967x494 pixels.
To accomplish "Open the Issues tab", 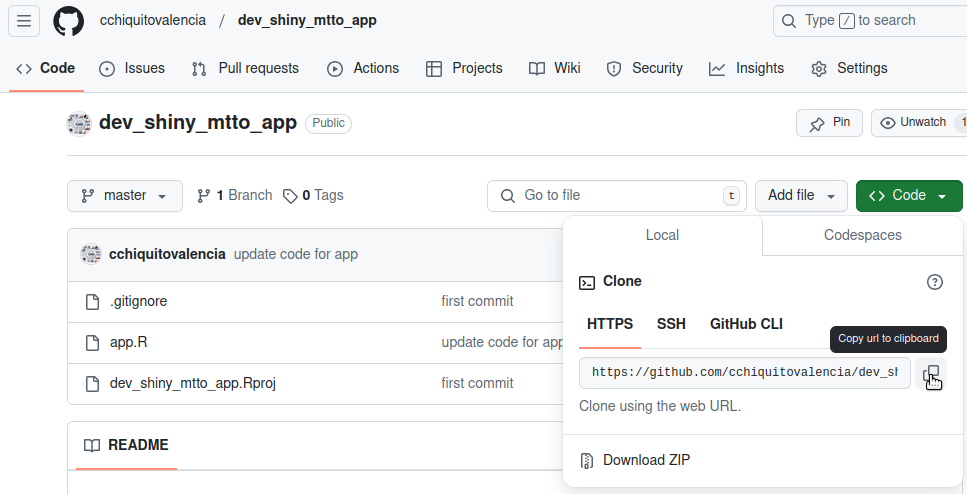I will [132, 68].
